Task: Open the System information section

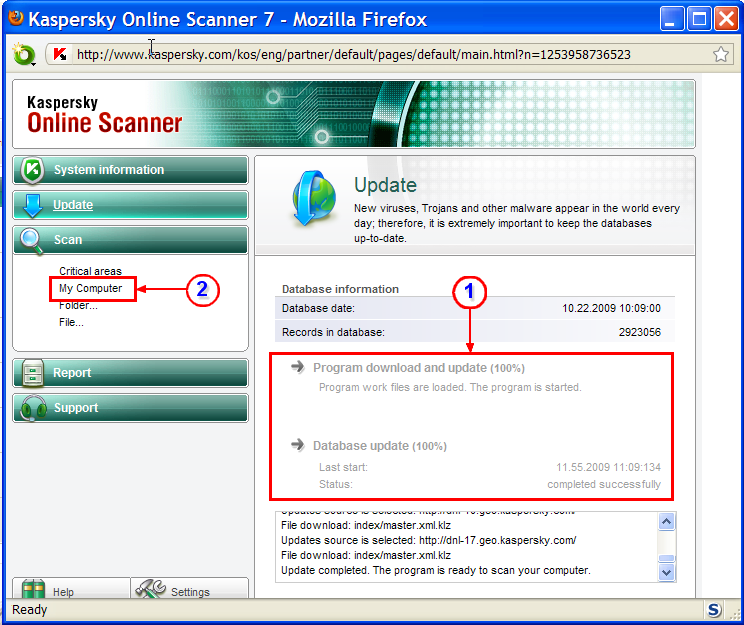Action: [x=130, y=170]
